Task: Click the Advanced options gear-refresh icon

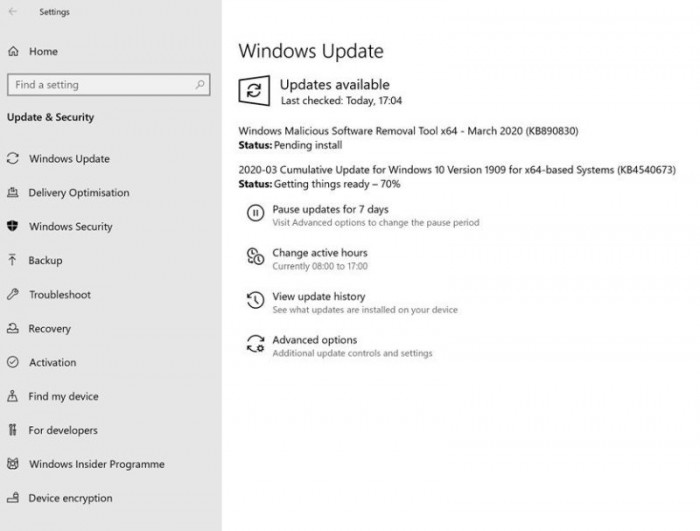Action: point(255,344)
